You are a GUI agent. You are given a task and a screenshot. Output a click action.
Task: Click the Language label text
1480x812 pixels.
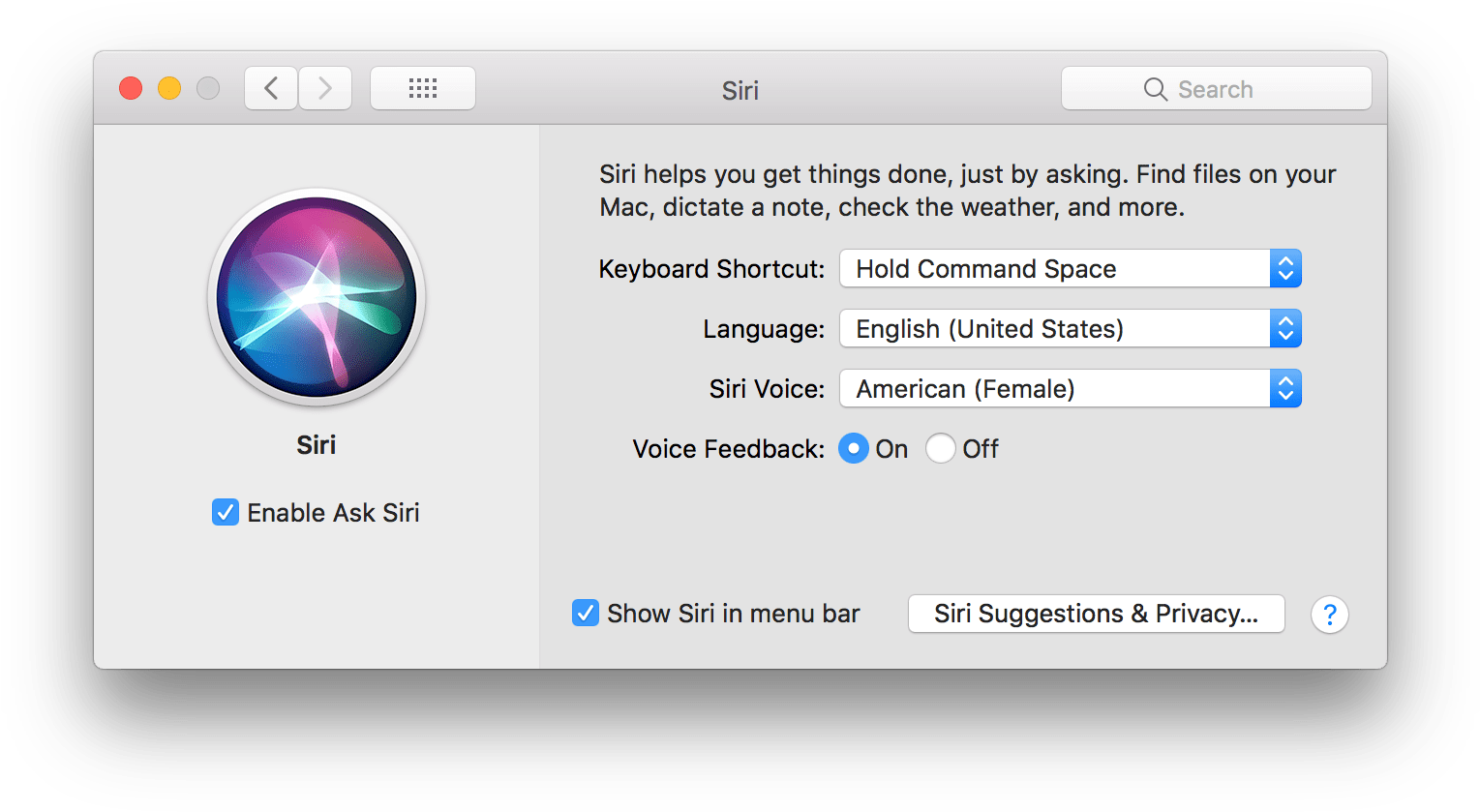pyautogui.click(x=764, y=330)
